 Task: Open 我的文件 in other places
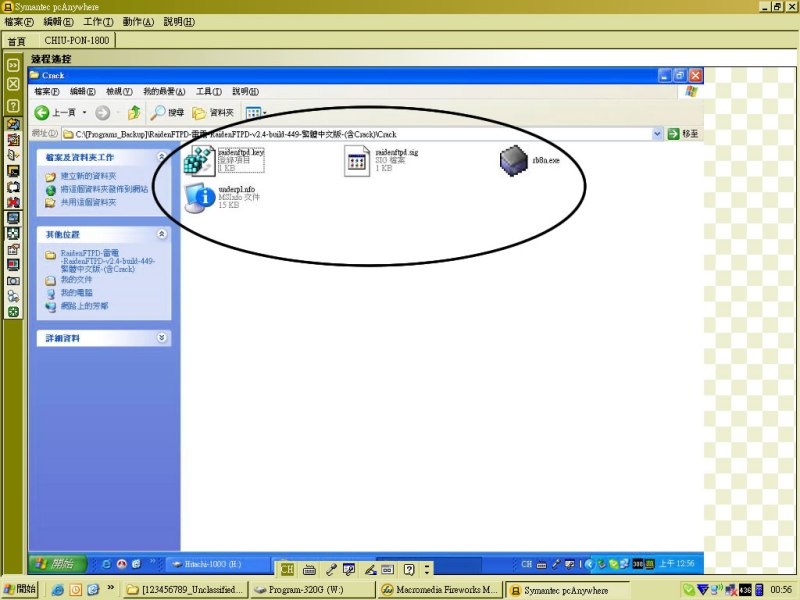coord(76,280)
